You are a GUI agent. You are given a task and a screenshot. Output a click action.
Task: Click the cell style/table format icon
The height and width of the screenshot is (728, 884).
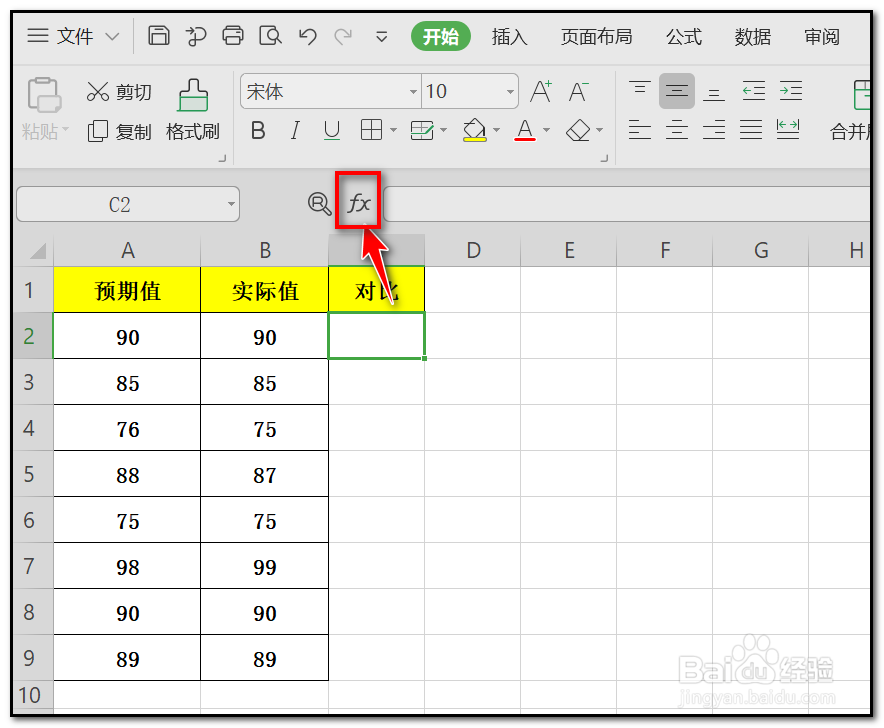tap(422, 130)
